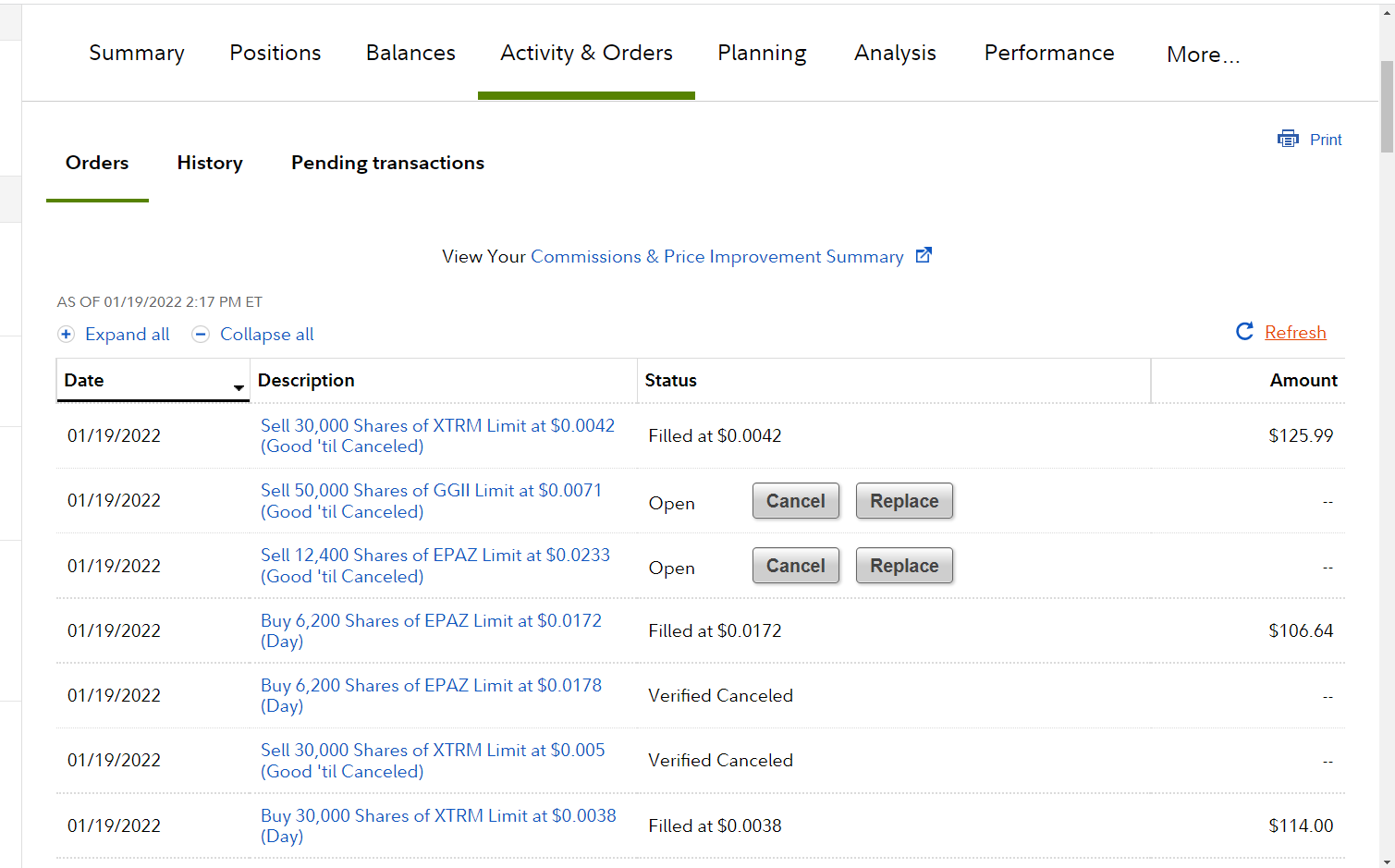The image size is (1395, 868).
Task: Replace the open GGII sell order
Action: click(903, 501)
